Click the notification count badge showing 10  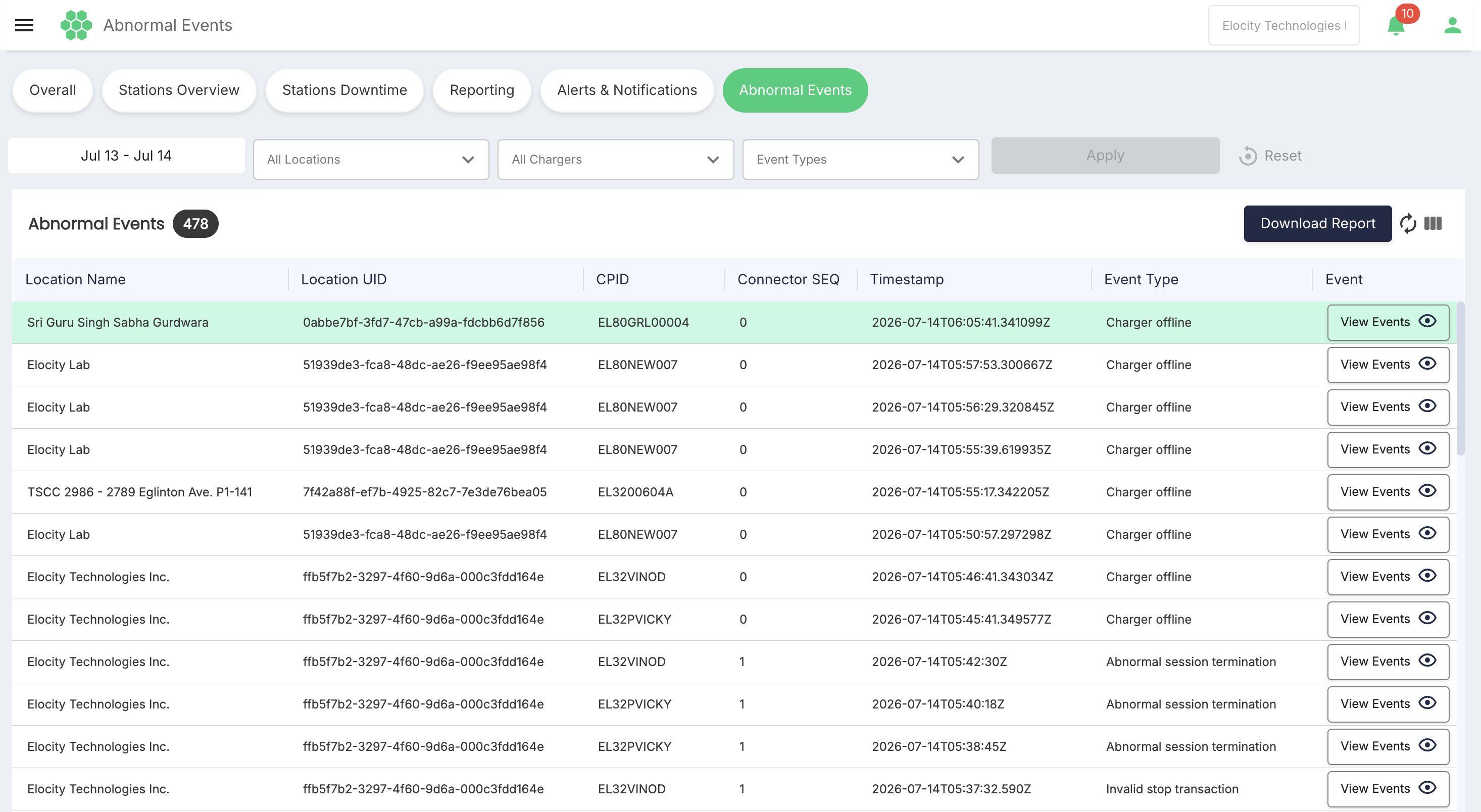pyautogui.click(x=1407, y=13)
